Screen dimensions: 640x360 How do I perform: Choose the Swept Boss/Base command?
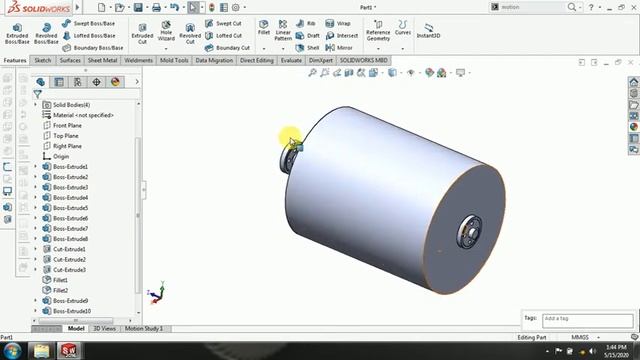[89, 24]
